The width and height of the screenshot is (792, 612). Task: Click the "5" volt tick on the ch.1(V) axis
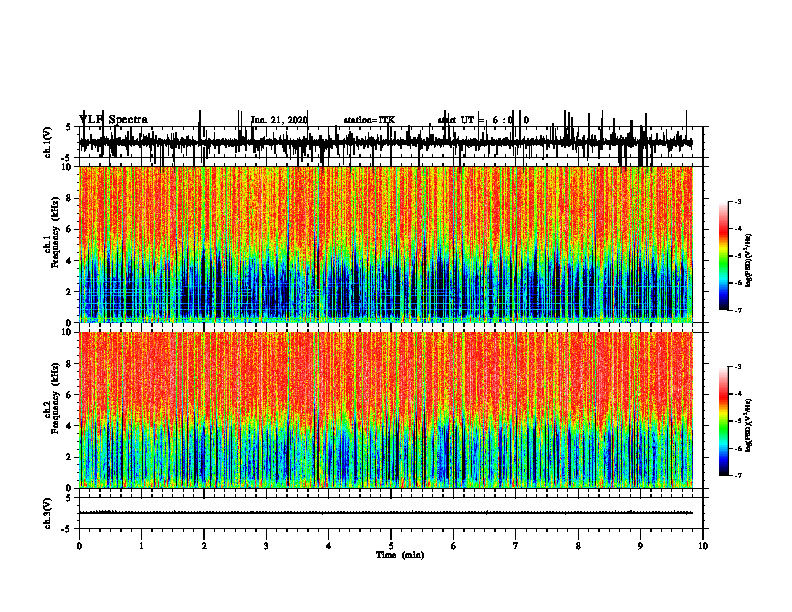[68, 127]
